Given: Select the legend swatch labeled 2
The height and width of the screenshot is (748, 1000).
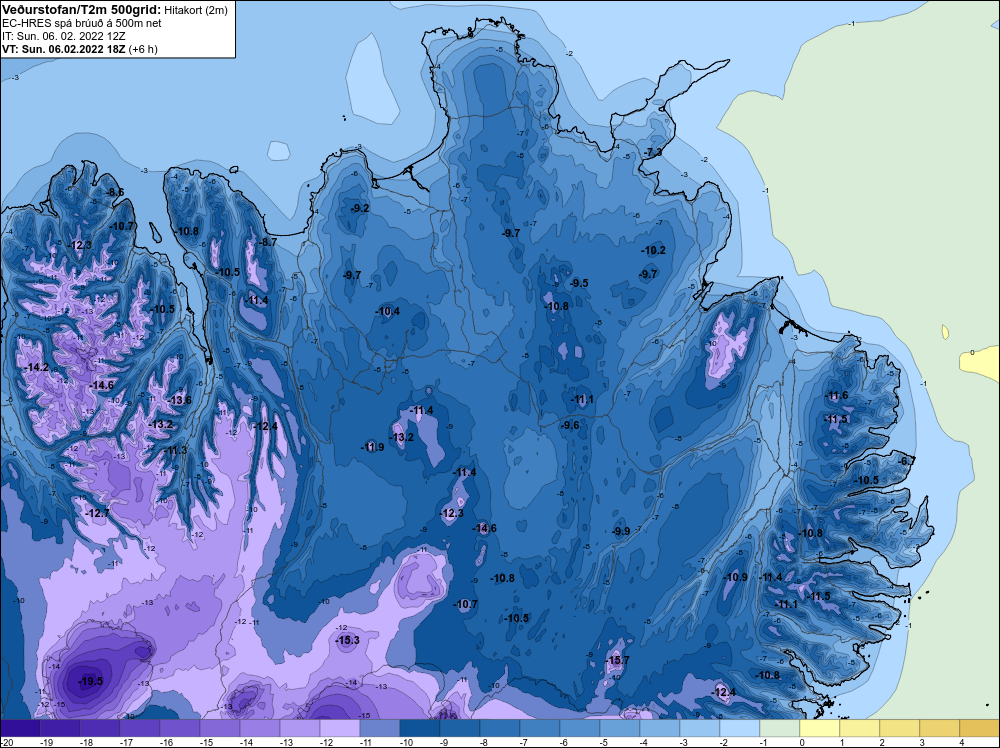Looking at the screenshot, I should tap(899, 728).
